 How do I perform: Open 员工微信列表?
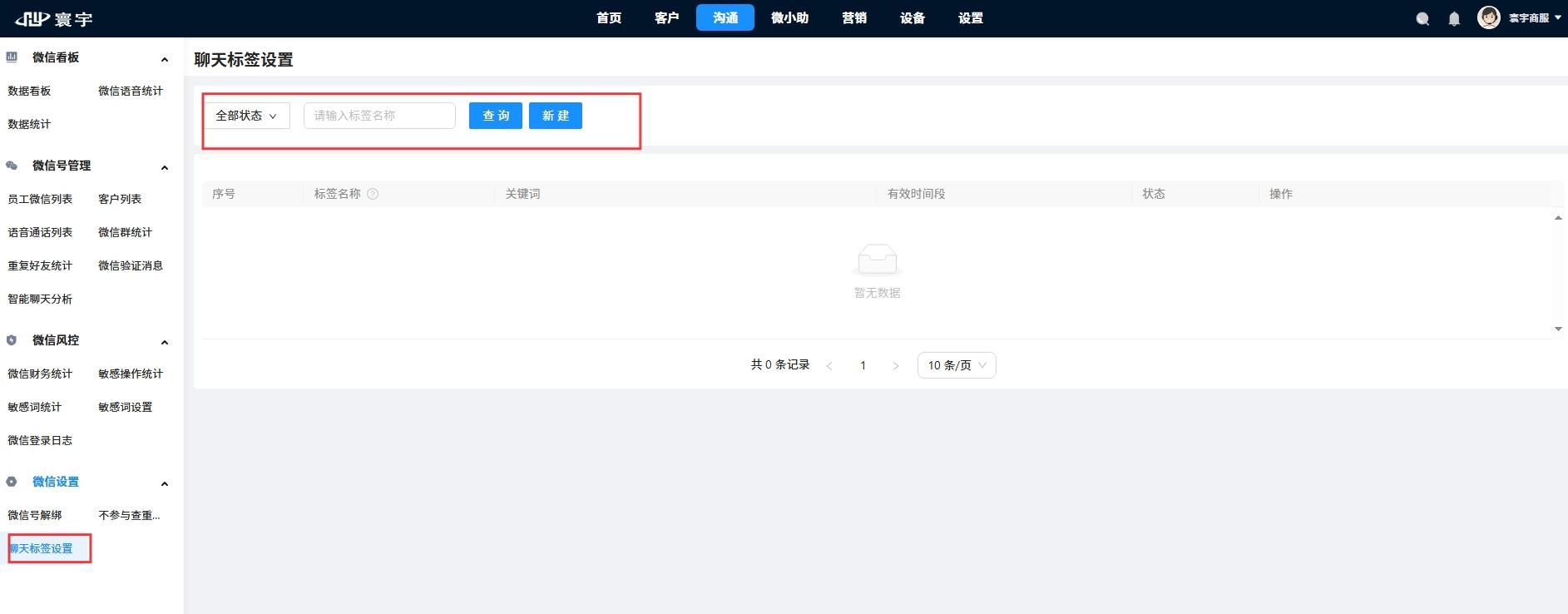(40, 199)
